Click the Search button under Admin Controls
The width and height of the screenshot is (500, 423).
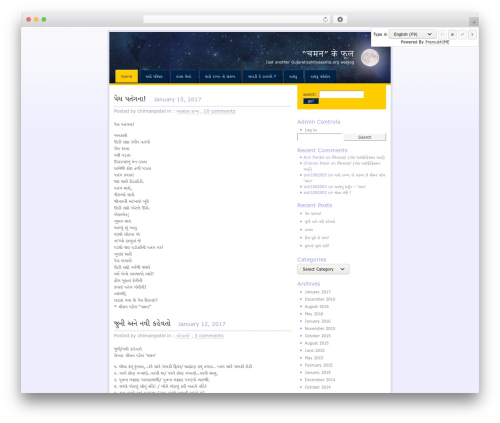point(365,137)
